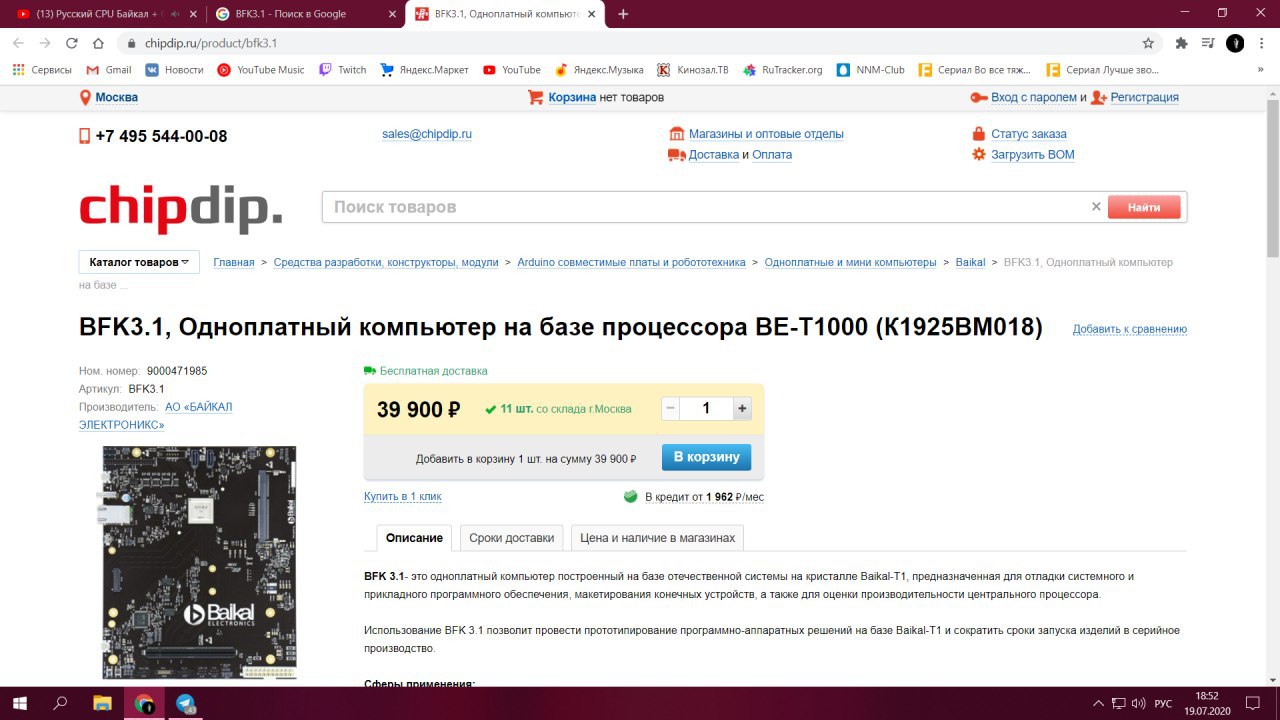1280x720 pixels.
Task: Open Одноплатные и мини компьютеры breadcrumb
Action: (850, 262)
